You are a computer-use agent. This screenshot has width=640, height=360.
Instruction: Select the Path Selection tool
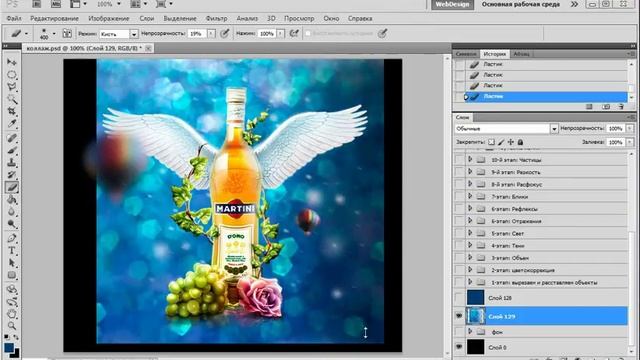pos(11,263)
